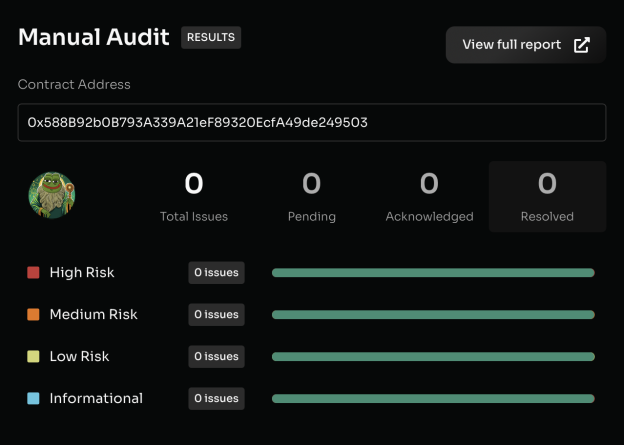624x446 pixels.
Task: Click the RESULTS badge
Action: [211, 38]
